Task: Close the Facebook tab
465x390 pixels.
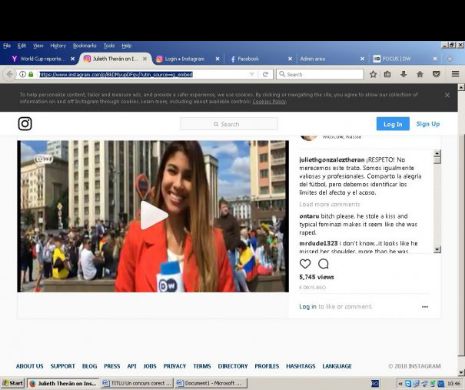Action: 290,59
